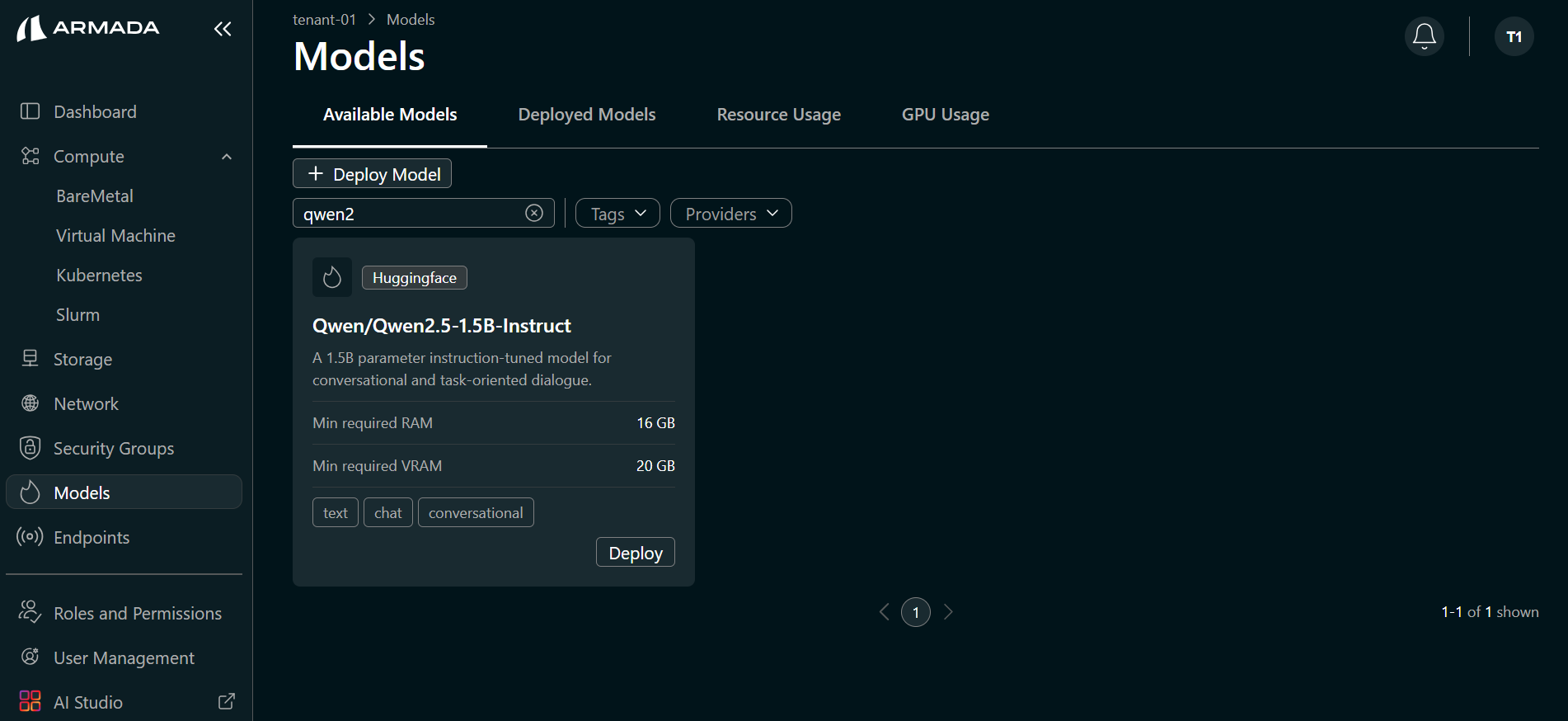This screenshot has height=721, width=1568.
Task: Open AI Studio external link icon
Action: [227, 701]
